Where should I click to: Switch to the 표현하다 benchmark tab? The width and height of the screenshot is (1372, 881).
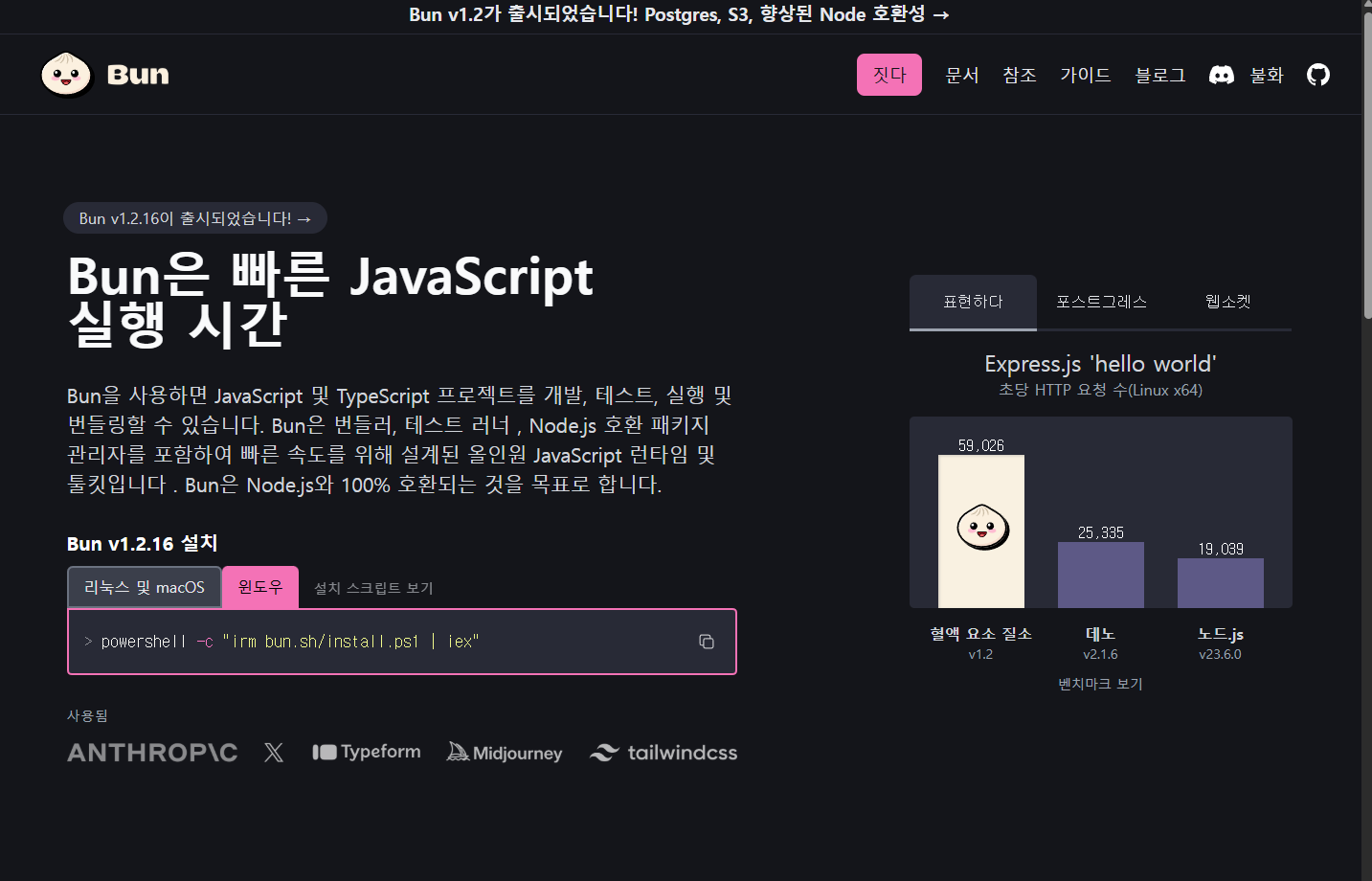(973, 302)
